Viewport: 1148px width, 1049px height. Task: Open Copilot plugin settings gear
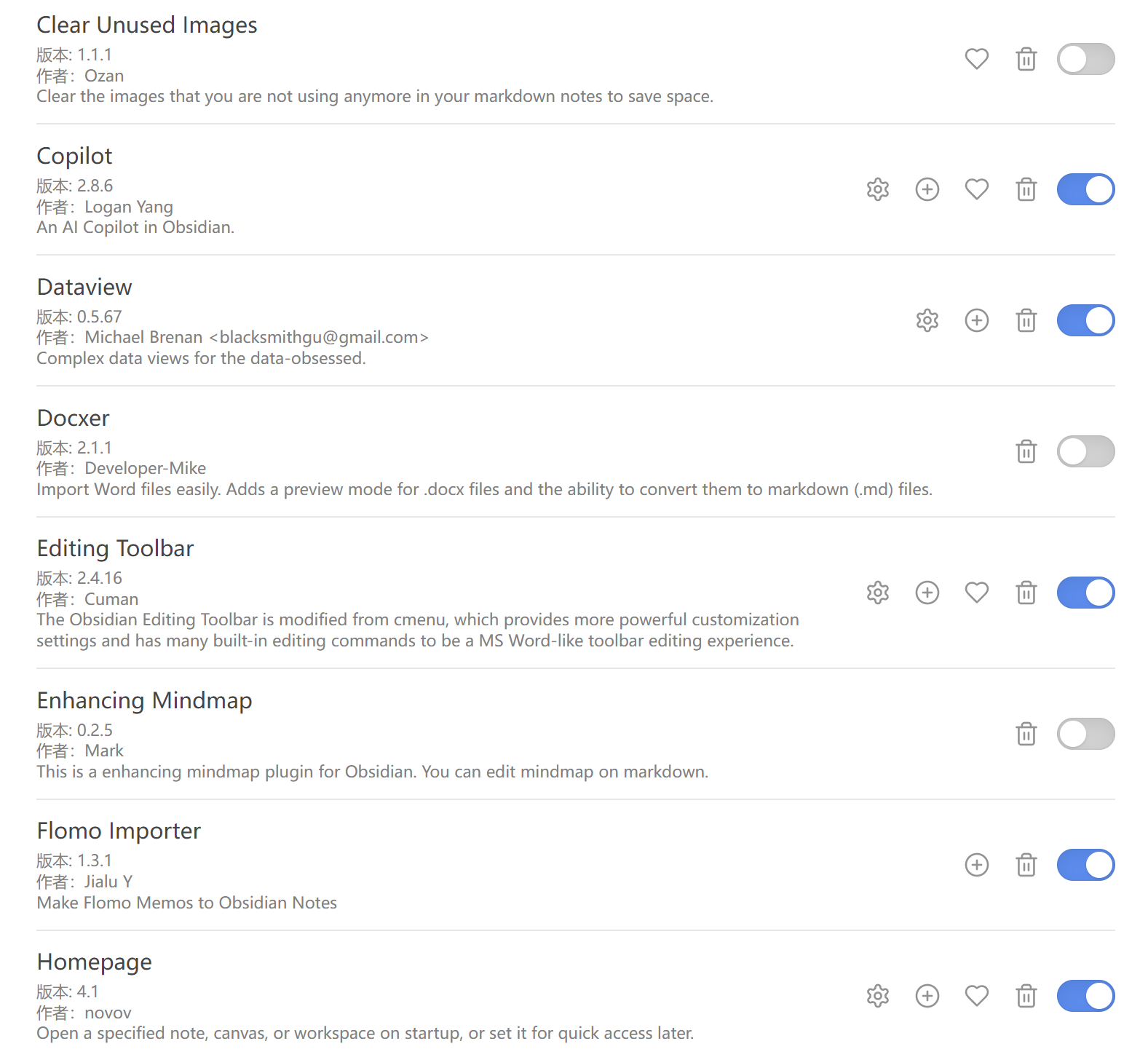pyautogui.click(x=878, y=189)
